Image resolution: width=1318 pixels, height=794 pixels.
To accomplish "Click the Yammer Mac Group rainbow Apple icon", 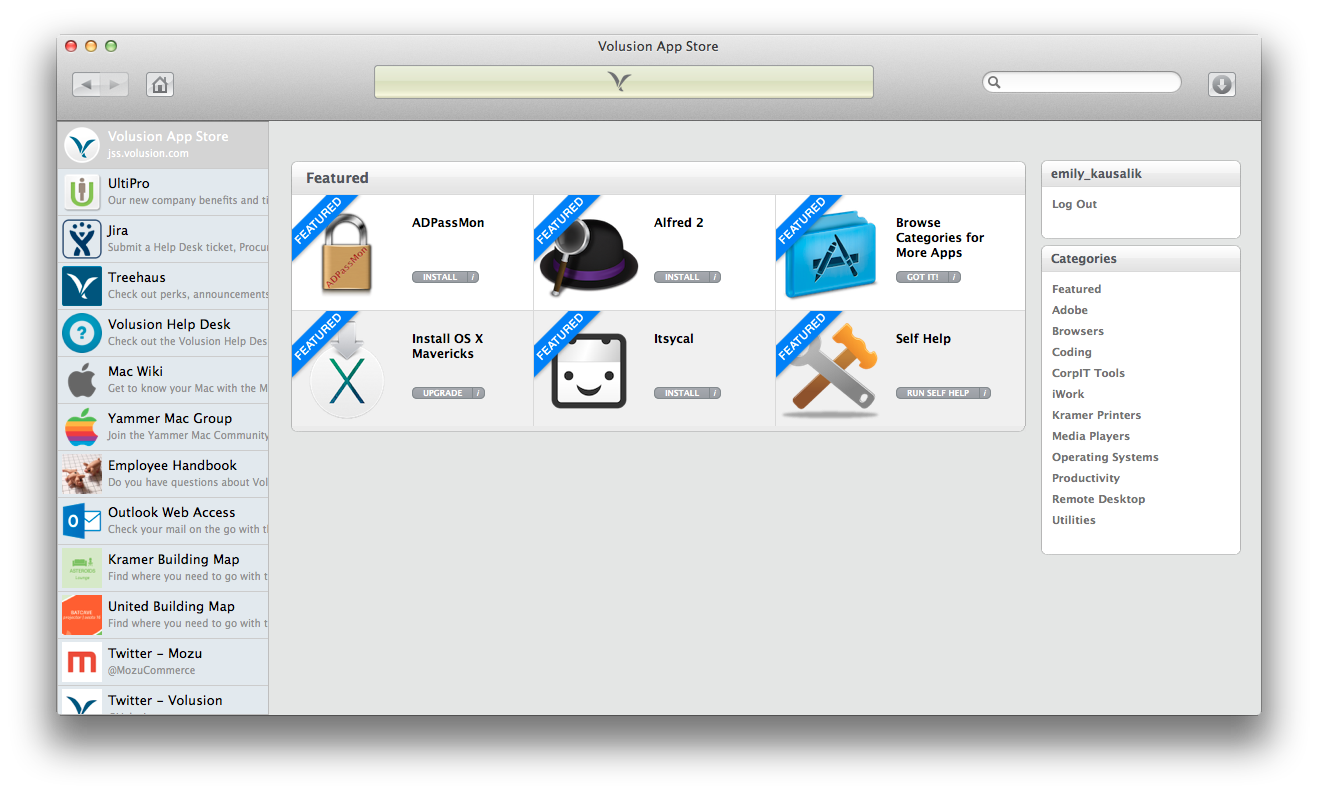I will 81,427.
